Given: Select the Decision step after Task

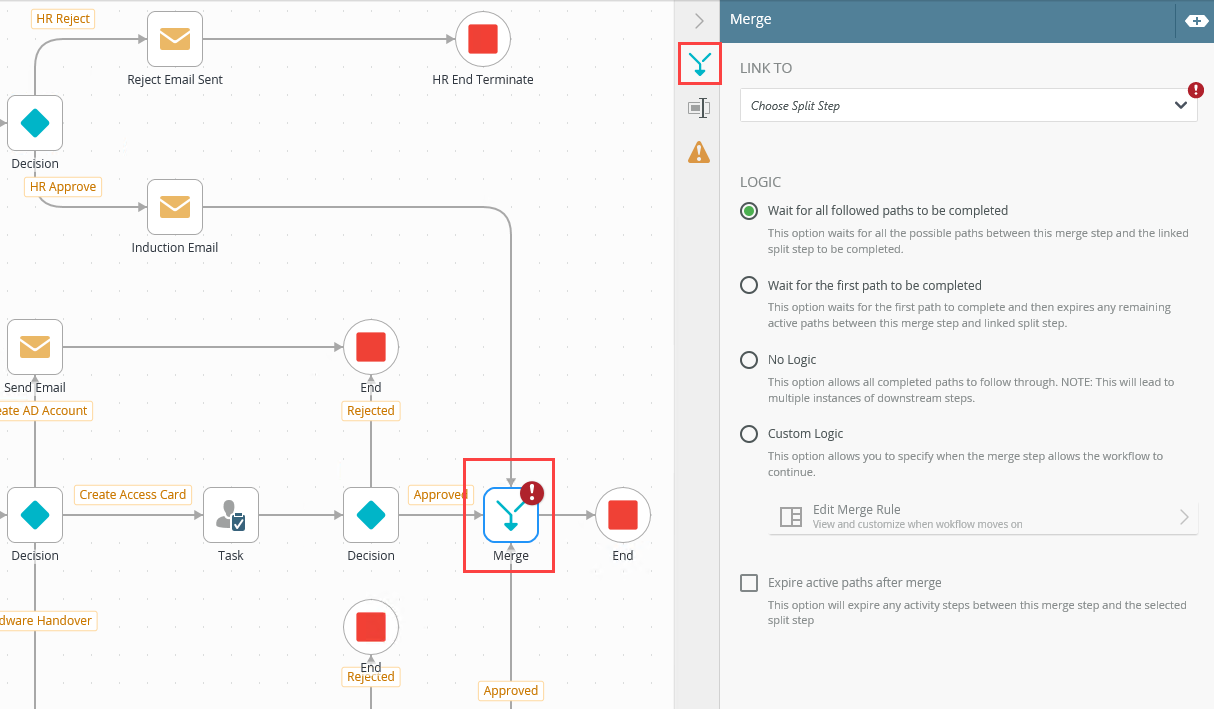Looking at the screenshot, I should (371, 515).
